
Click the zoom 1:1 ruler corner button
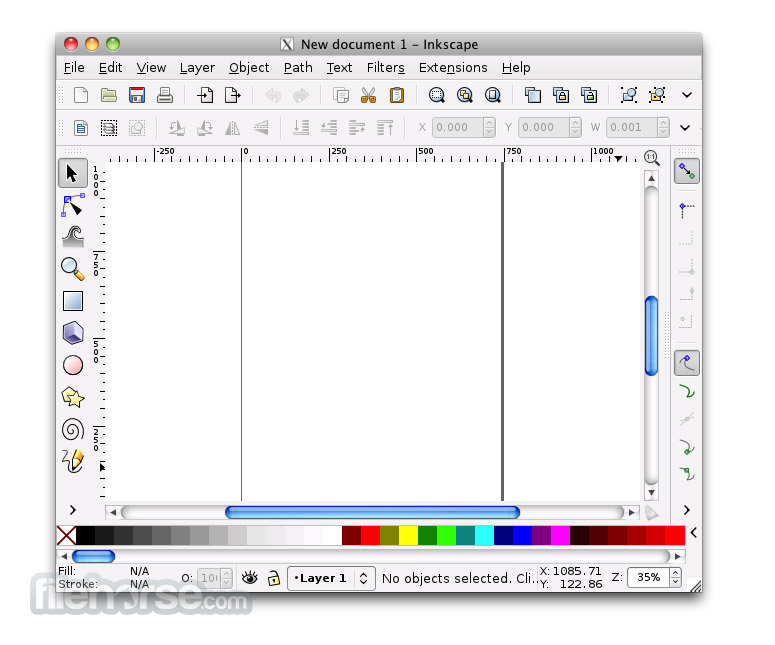click(651, 158)
